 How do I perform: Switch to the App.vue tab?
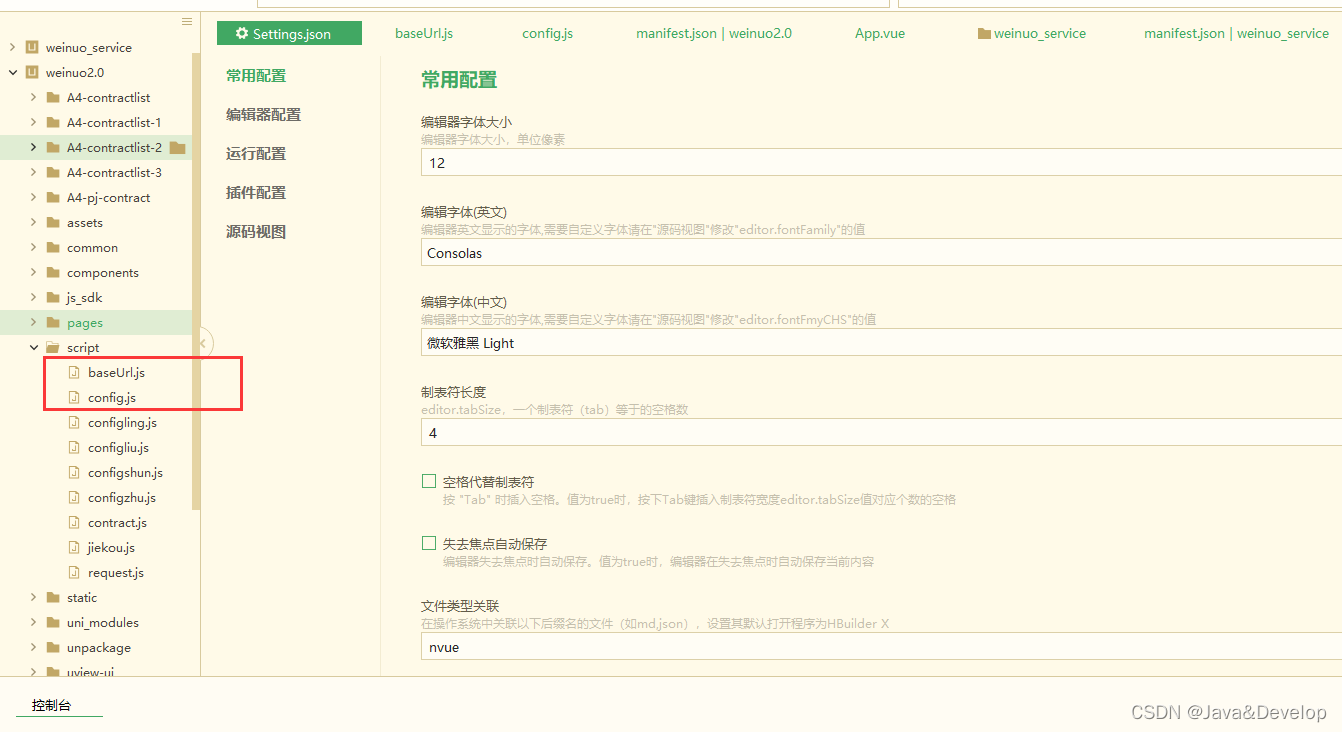click(x=880, y=33)
